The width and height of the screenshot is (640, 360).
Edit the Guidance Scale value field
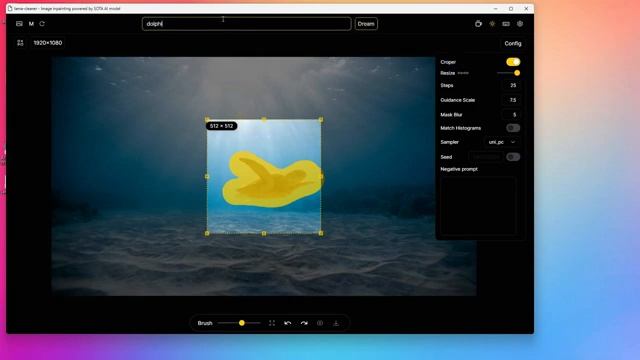point(511,100)
